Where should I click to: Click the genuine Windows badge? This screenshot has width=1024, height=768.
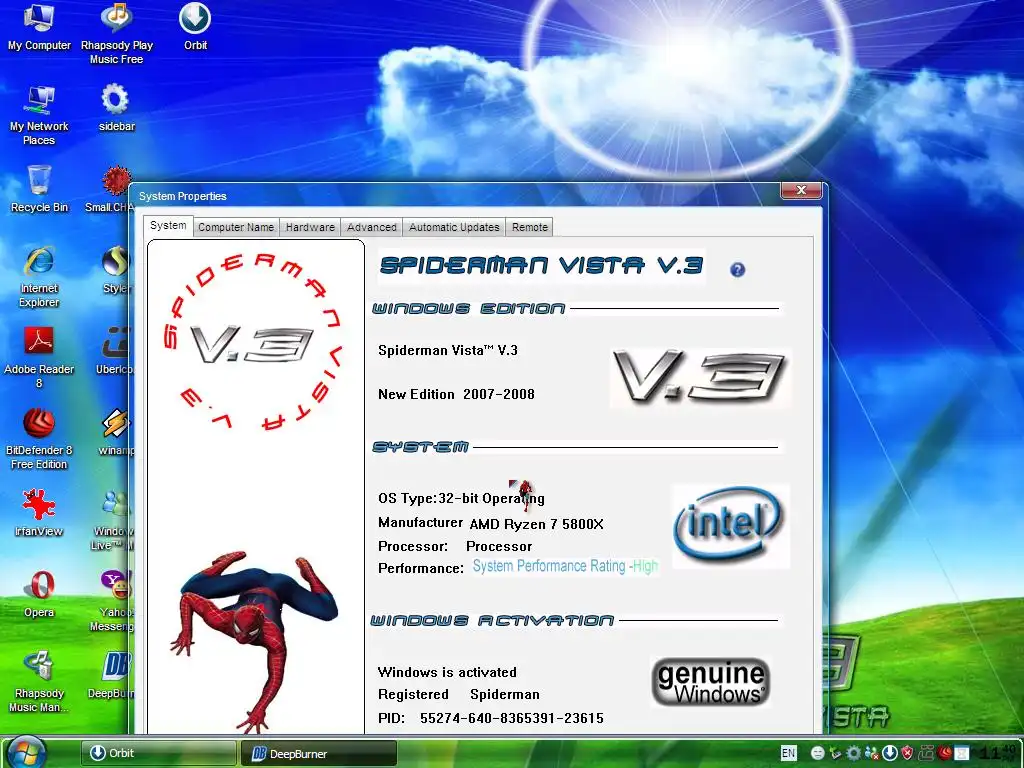(x=711, y=682)
